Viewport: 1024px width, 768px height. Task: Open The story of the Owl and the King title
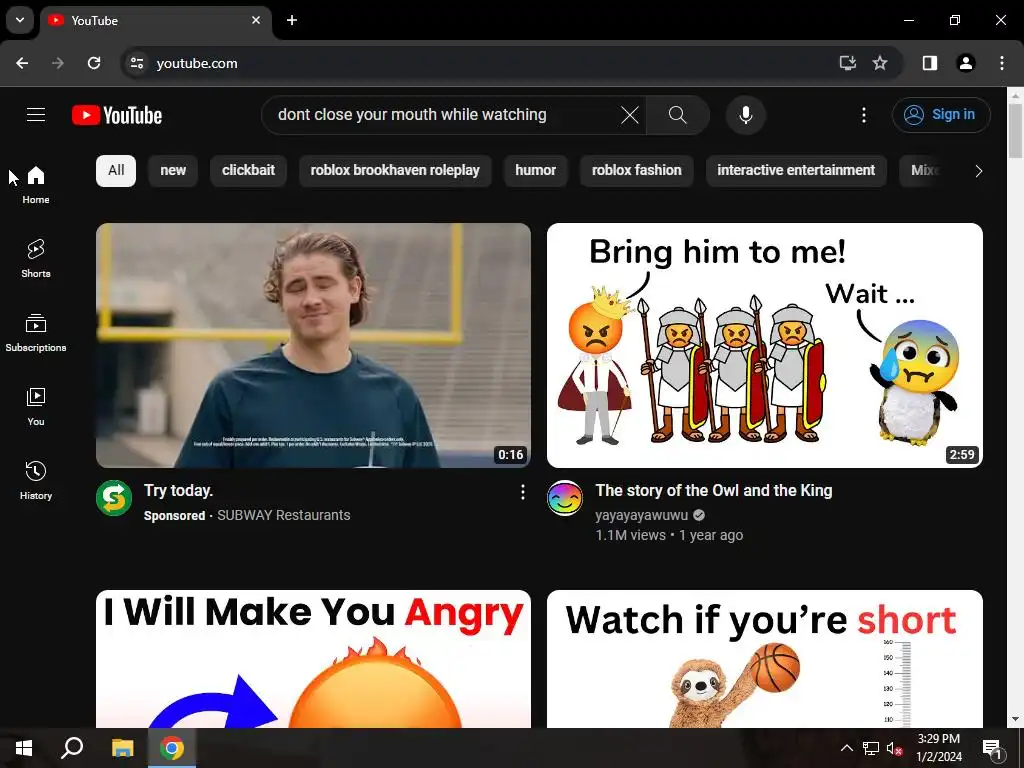[x=714, y=490]
